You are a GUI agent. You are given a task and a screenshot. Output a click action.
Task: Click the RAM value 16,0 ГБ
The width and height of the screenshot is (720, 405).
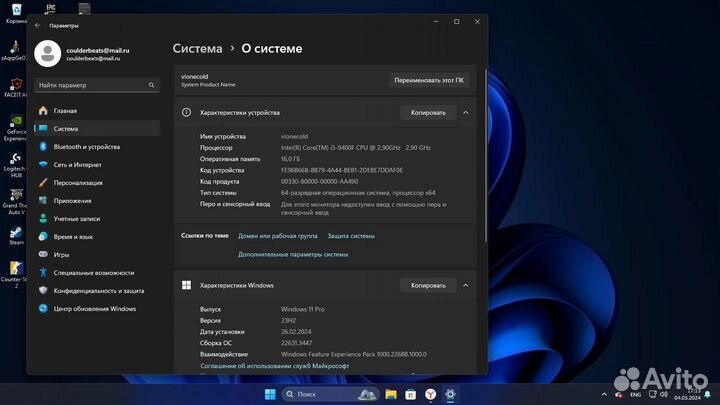290,159
